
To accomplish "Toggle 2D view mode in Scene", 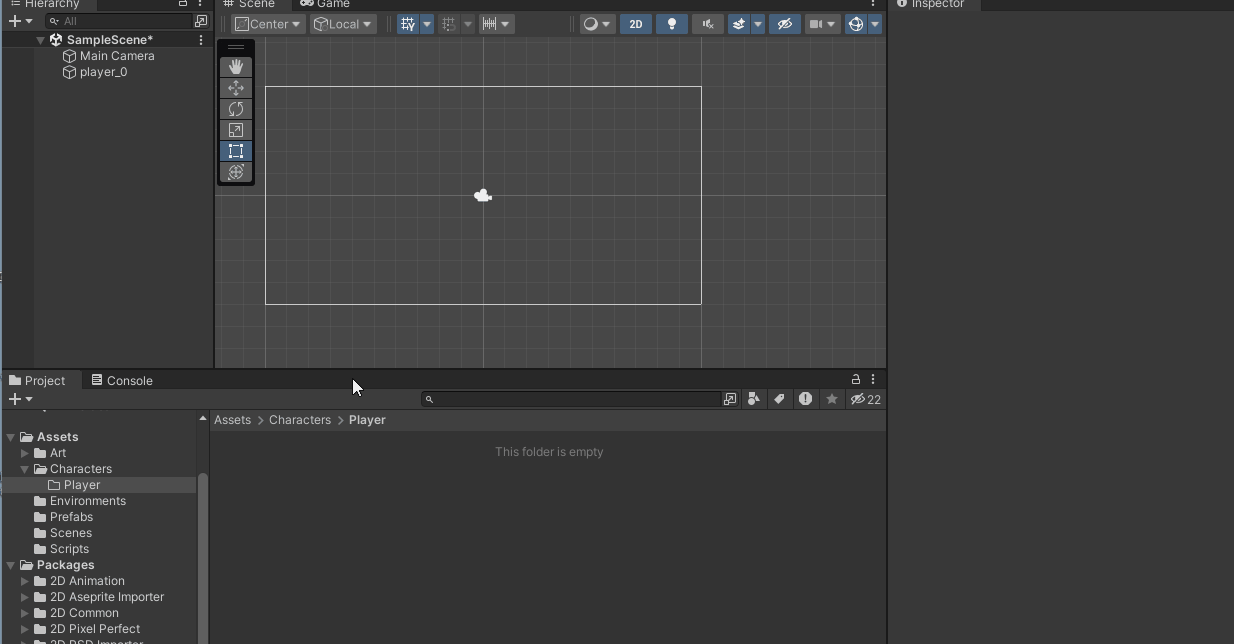I will [x=635, y=24].
